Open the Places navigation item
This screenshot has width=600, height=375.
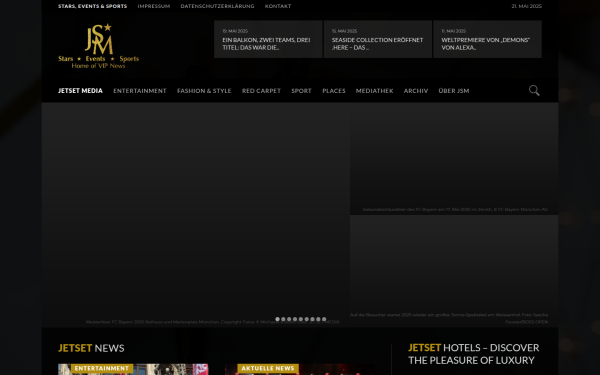point(334,91)
